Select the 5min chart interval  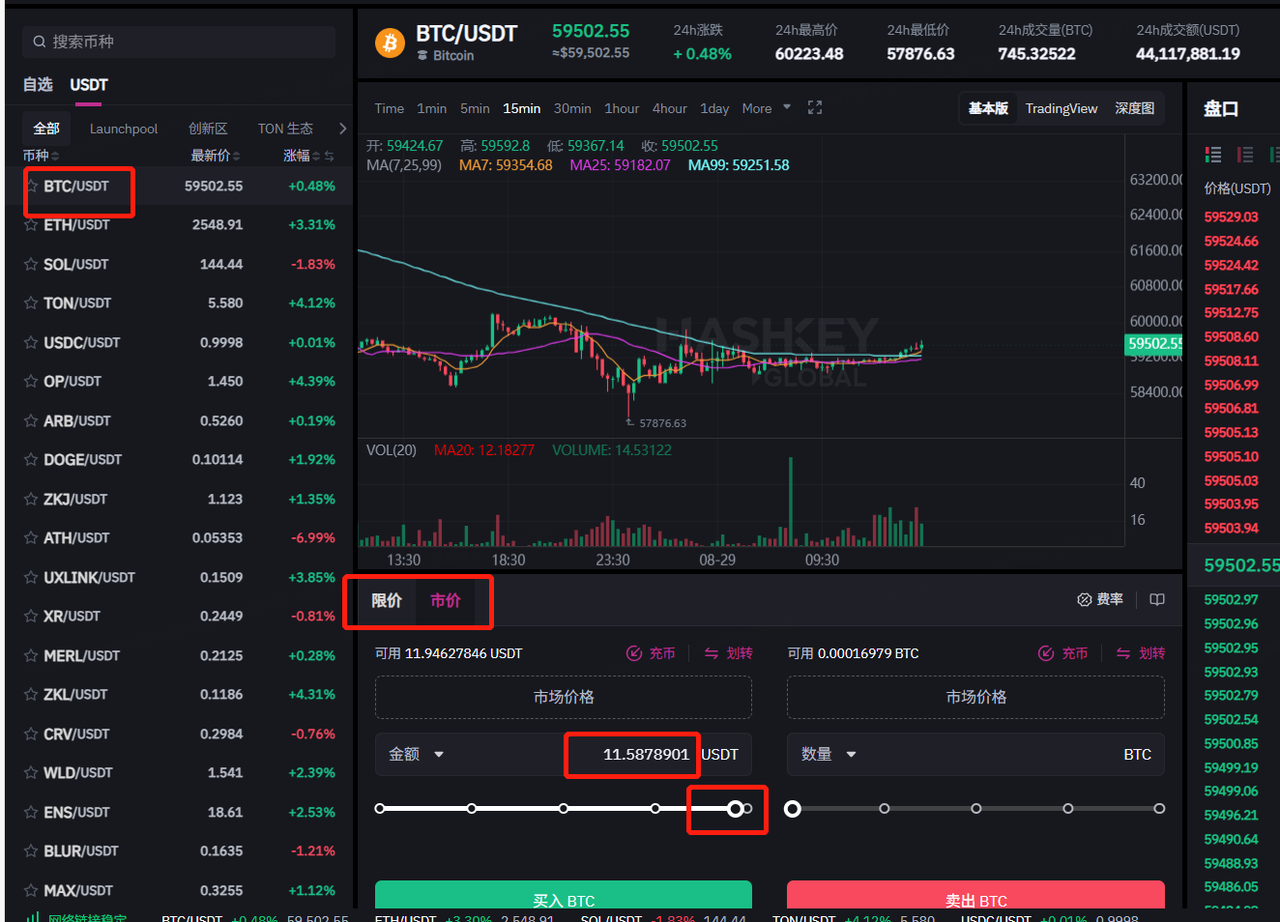[x=475, y=108]
